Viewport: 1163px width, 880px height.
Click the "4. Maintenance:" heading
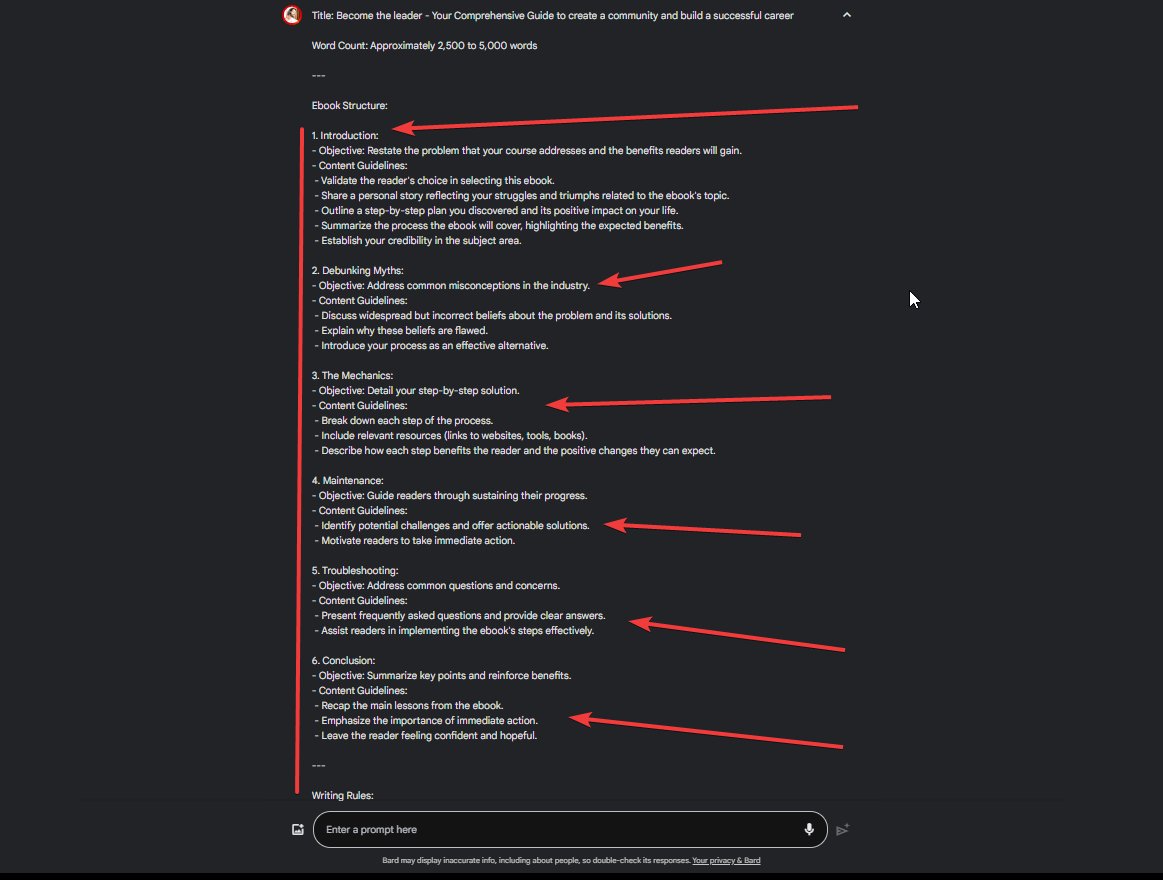[347, 481]
